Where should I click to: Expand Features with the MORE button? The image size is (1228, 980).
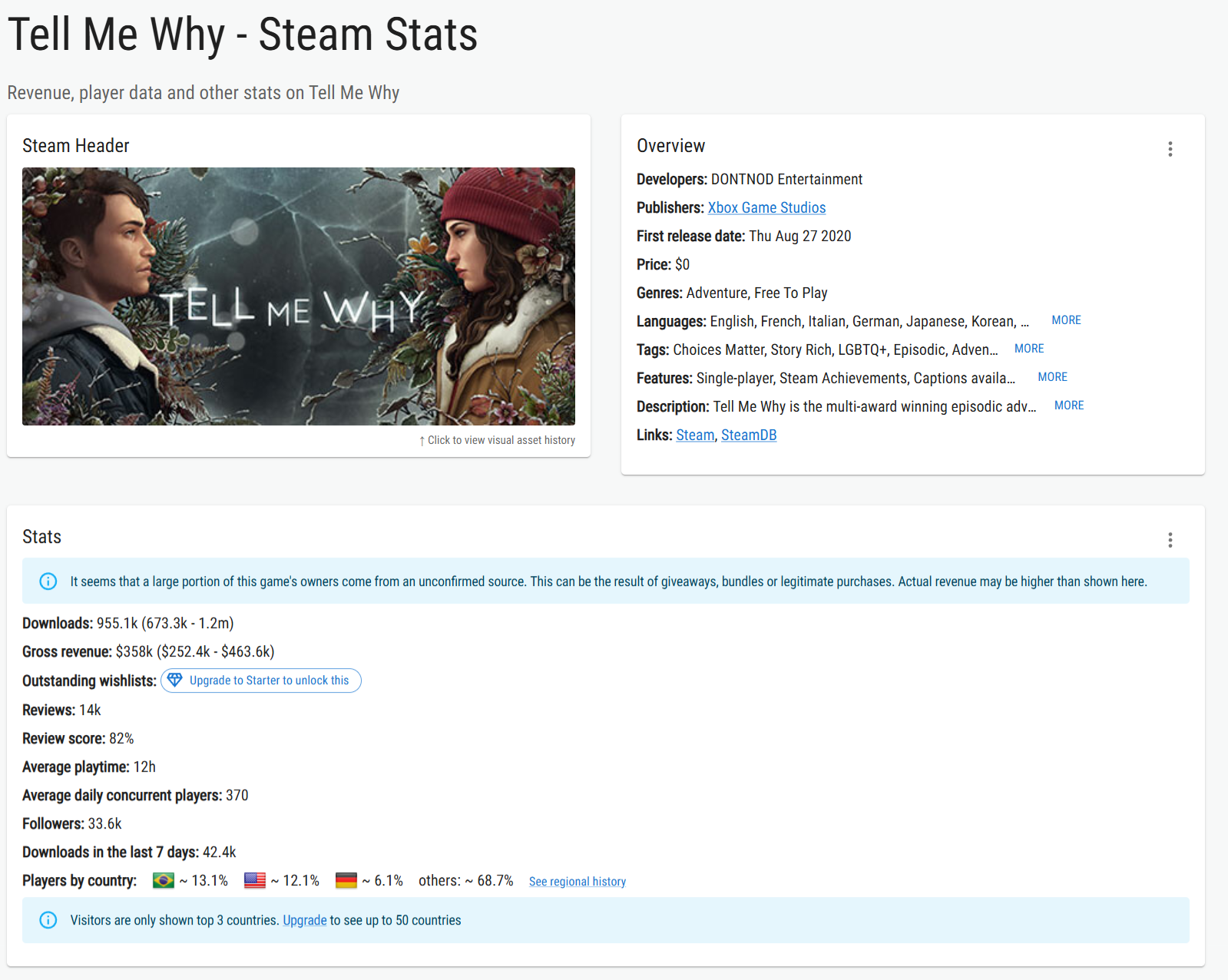pos(1052,377)
